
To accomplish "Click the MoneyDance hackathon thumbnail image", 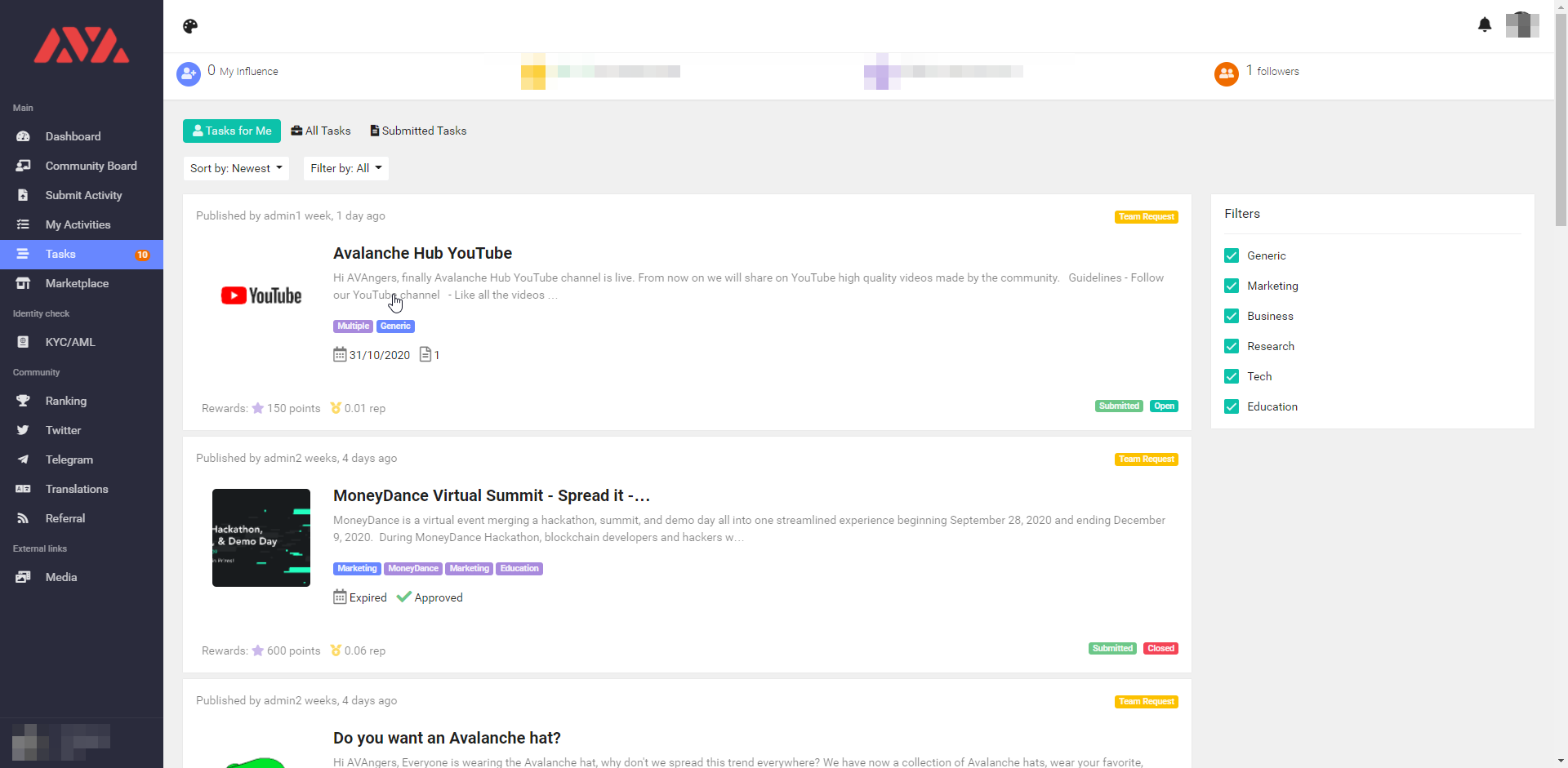I will pyautogui.click(x=261, y=538).
